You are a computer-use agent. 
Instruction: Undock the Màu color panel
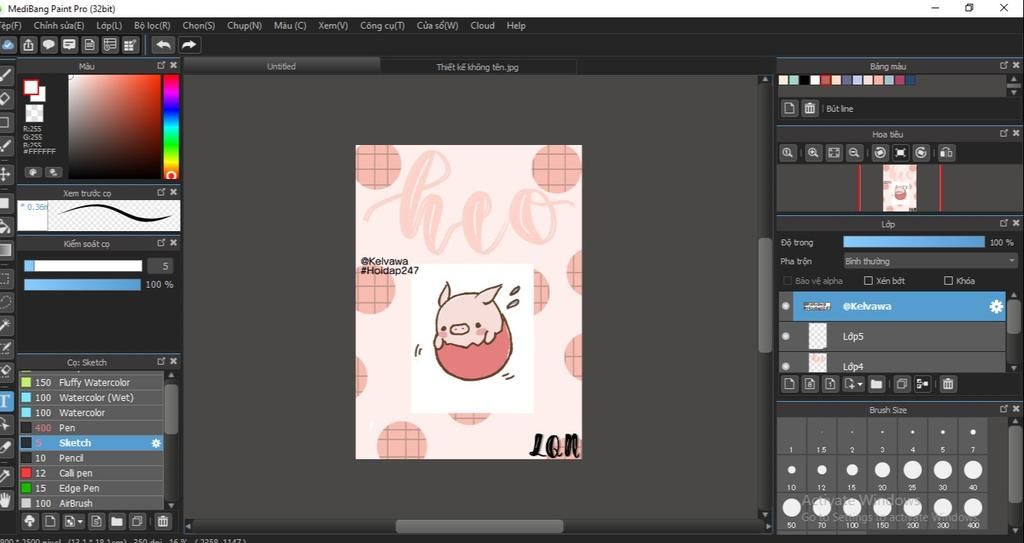tap(161, 65)
